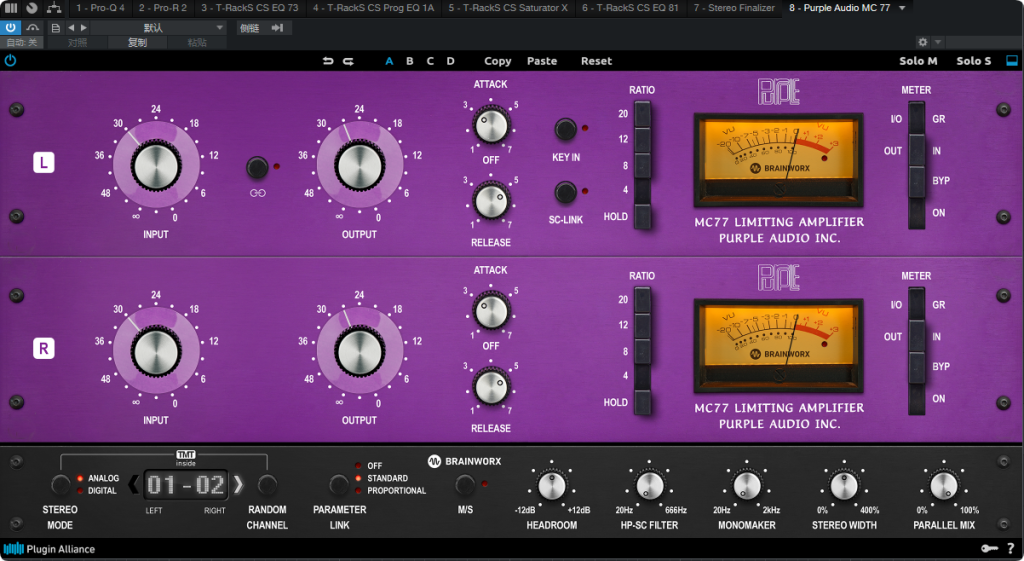Viewport: 1024px width, 561px height.
Task: Open the routing tree icon
Action: click(x=54, y=8)
